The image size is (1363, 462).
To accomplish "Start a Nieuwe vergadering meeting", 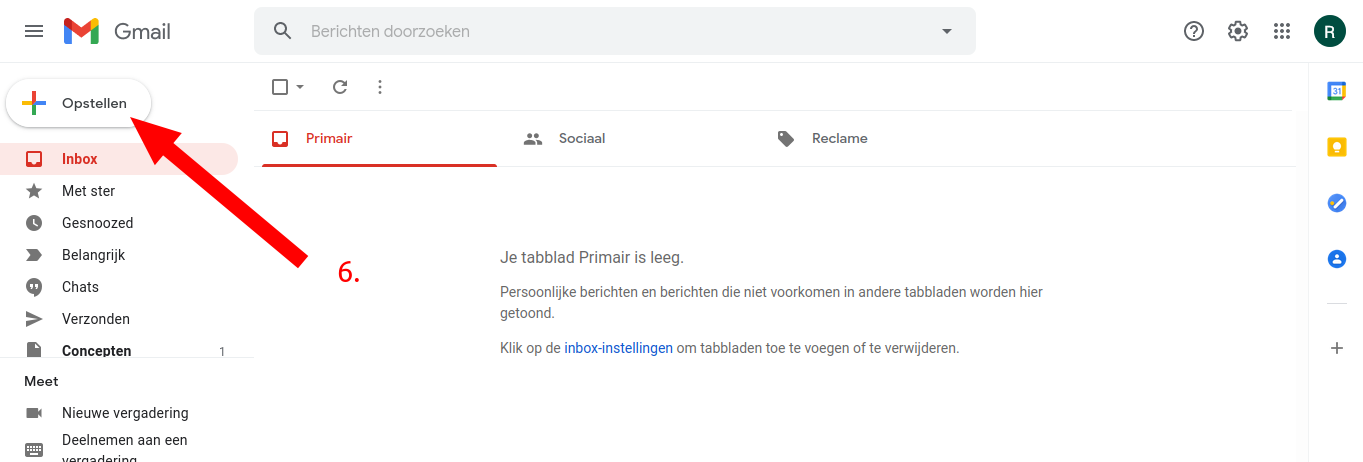I will 124,413.
